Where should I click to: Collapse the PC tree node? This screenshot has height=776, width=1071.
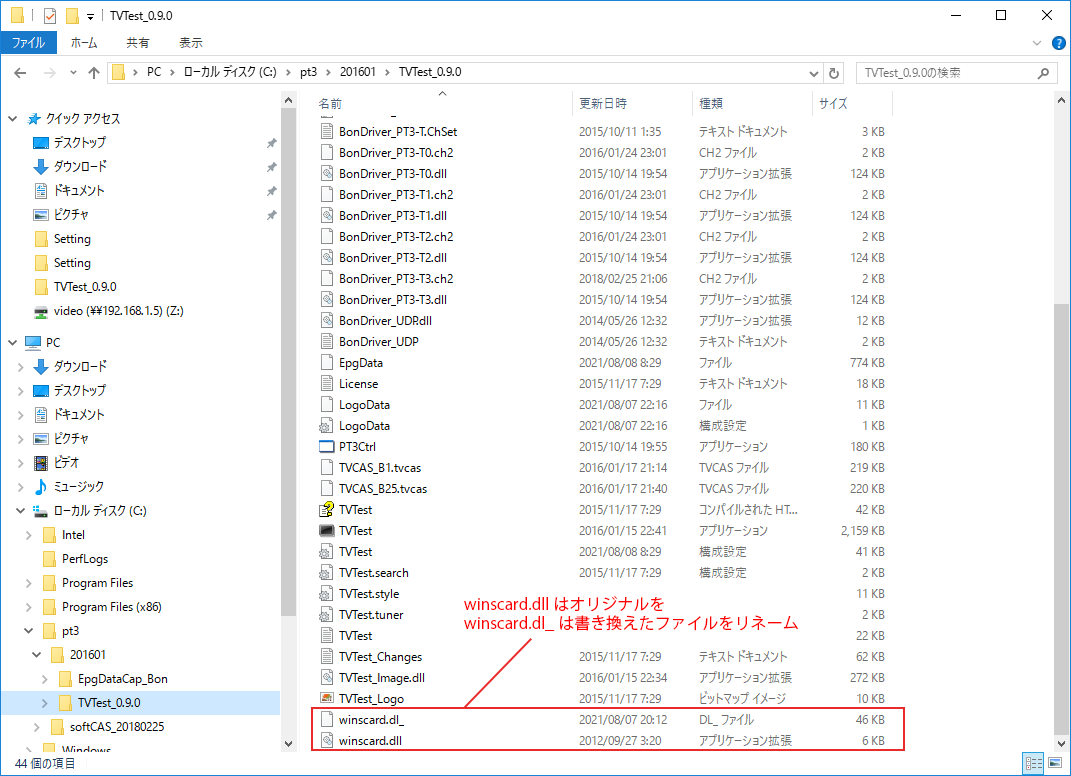pos(12,342)
